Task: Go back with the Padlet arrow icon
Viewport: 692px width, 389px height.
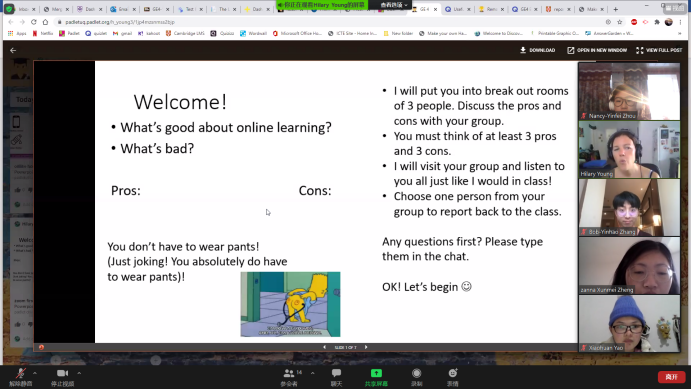Action: 13,50
